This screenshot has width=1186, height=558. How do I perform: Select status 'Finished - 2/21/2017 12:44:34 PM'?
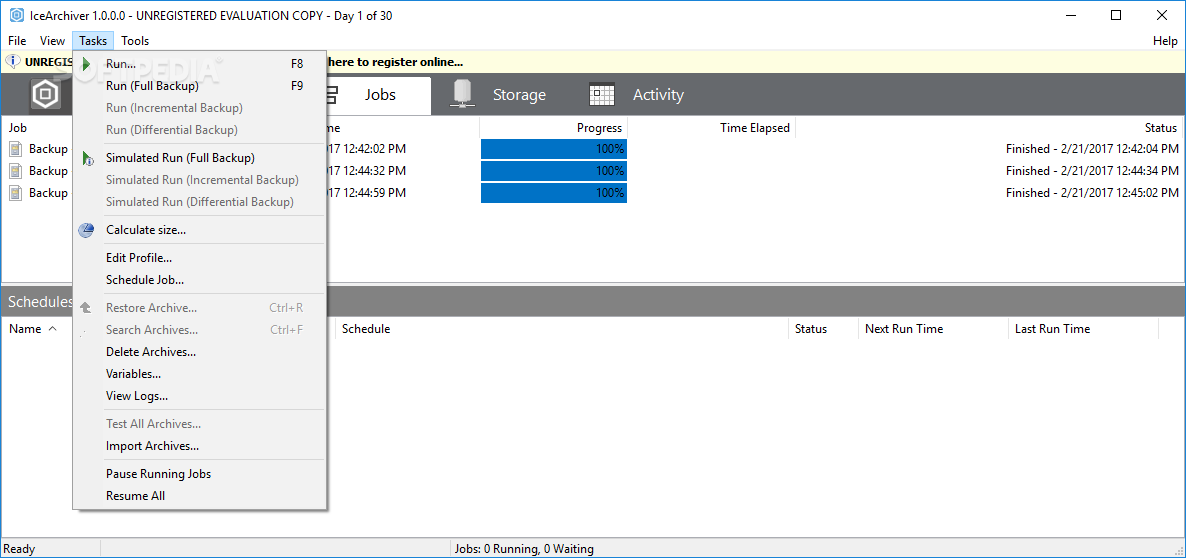coord(1092,171)
